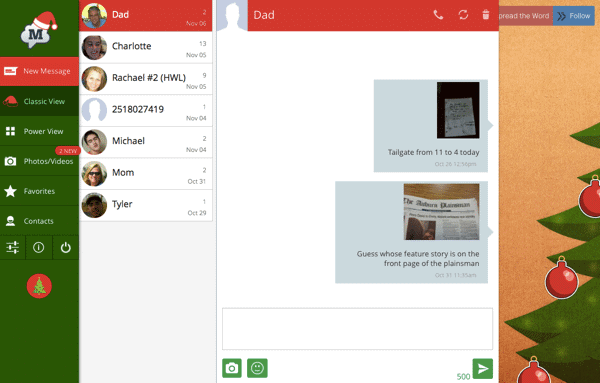Click the Spread the Word button
The image size is (600, 383).
point(526,16)
